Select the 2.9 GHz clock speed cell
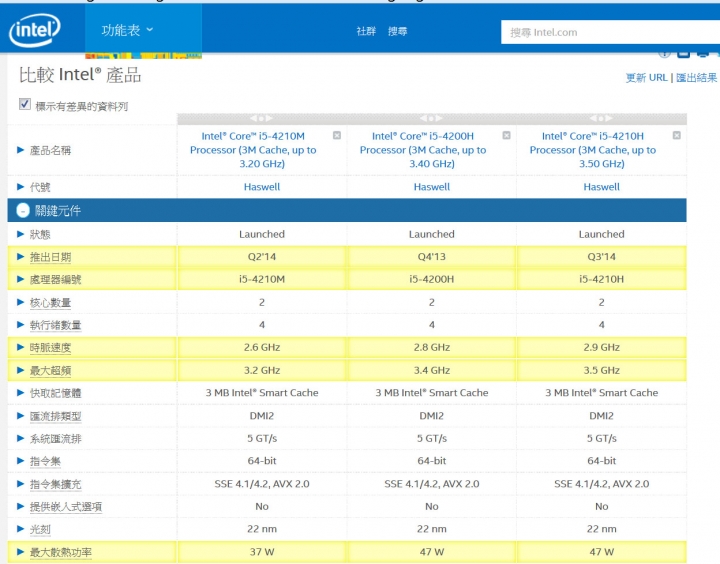Screen dimensions: 720x564 coord(602,347)
